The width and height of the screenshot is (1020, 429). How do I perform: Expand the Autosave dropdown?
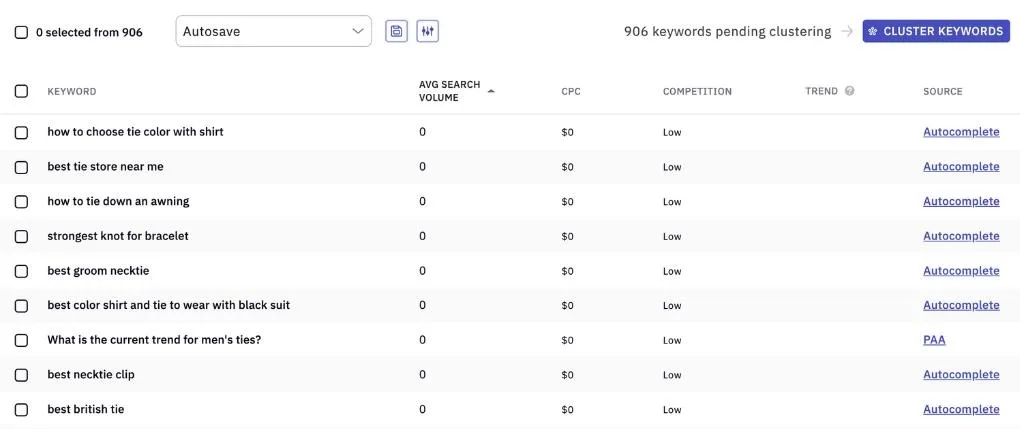click(273, 31)
